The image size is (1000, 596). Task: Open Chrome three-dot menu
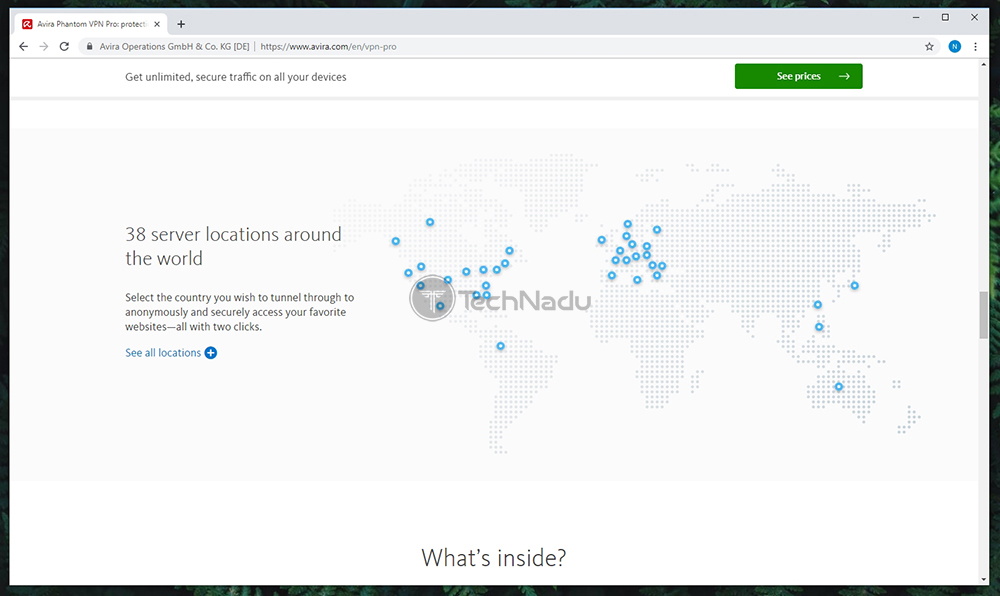click(975, 47)
